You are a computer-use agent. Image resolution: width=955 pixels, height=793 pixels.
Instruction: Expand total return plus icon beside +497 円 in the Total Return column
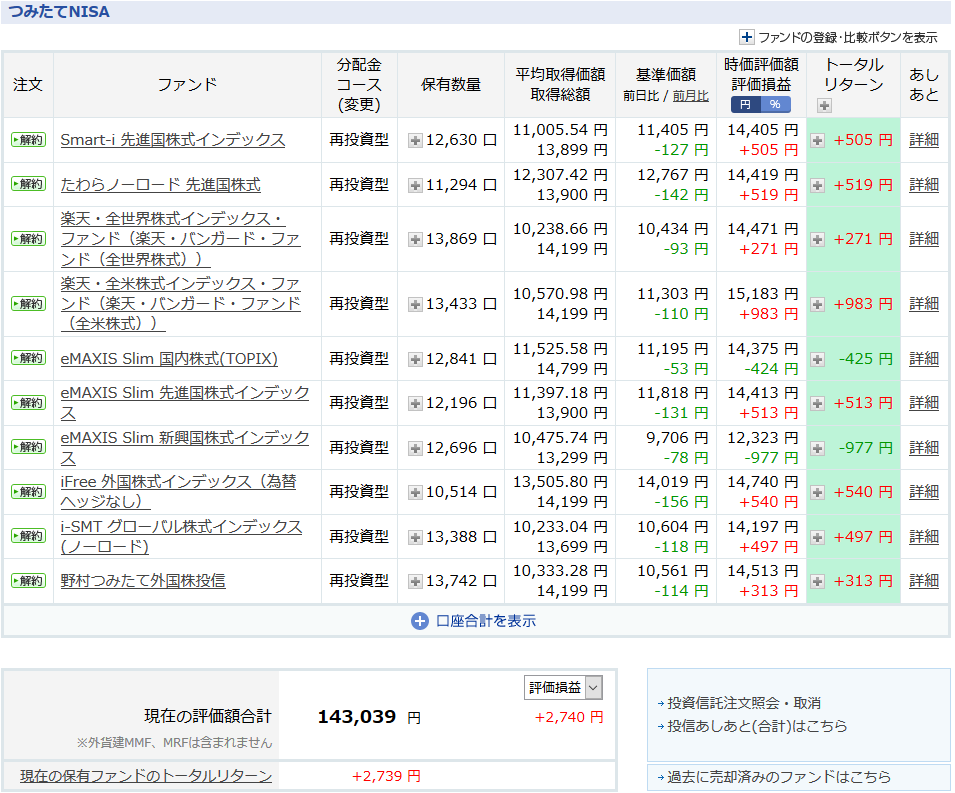click(817, 537)
